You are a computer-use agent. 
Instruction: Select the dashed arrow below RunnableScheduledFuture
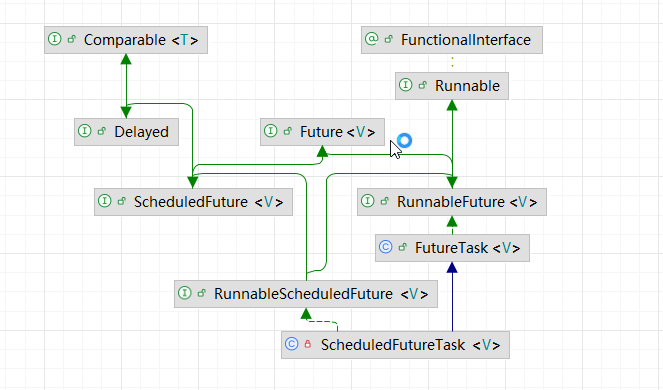click(321, 320)
